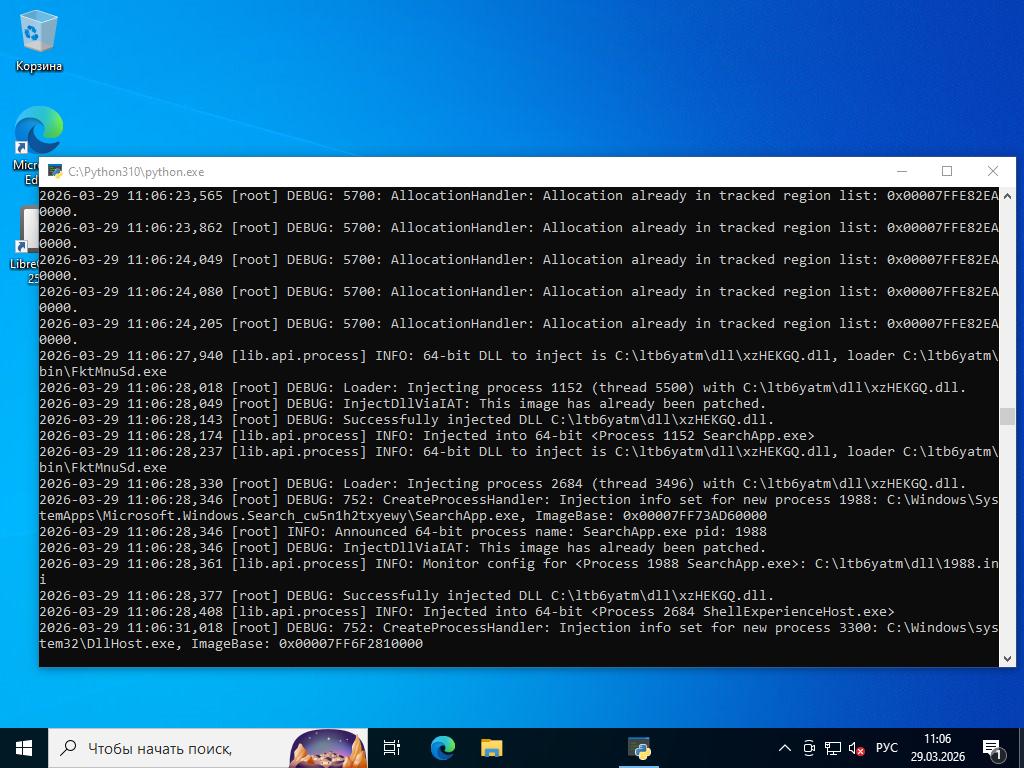Click the muted volume tray icon
The width and height of the screenshot is (1024, 768).
pos(857,748)
